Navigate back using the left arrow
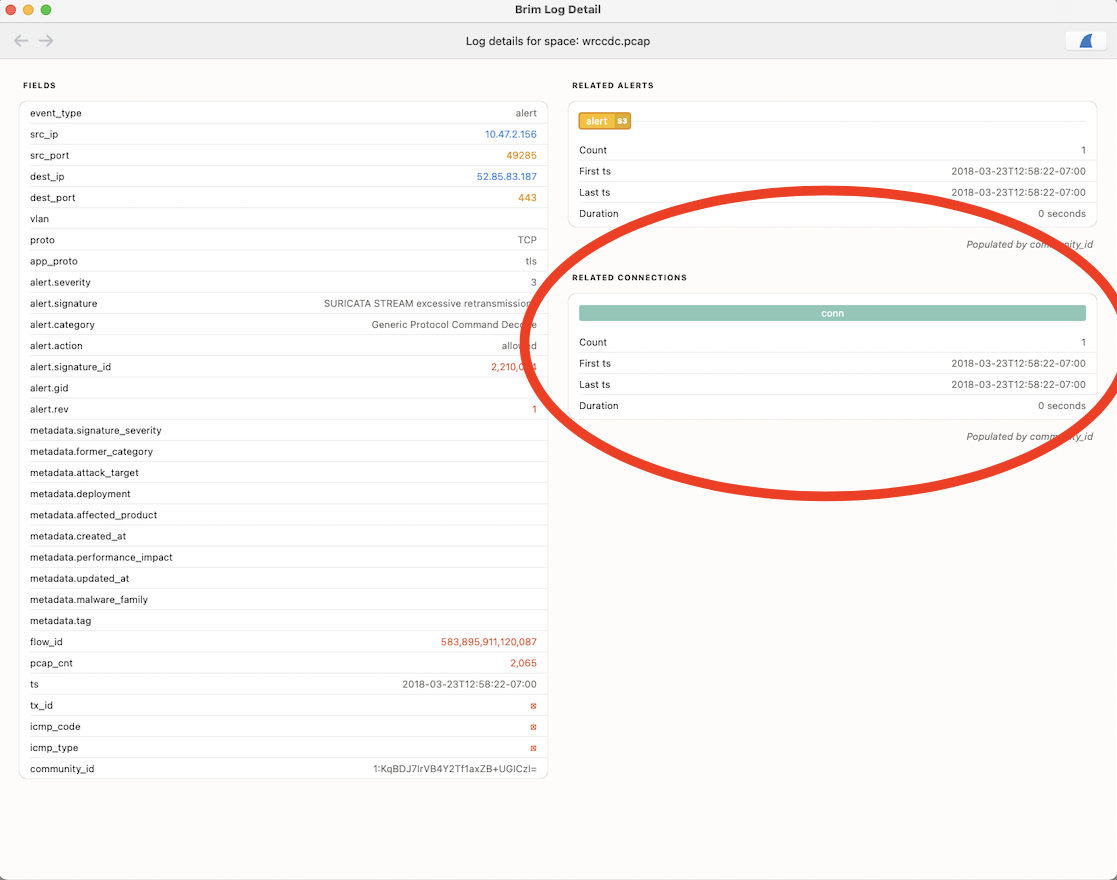Screen dimensions: 1117x880 click(x=21, y=40)
